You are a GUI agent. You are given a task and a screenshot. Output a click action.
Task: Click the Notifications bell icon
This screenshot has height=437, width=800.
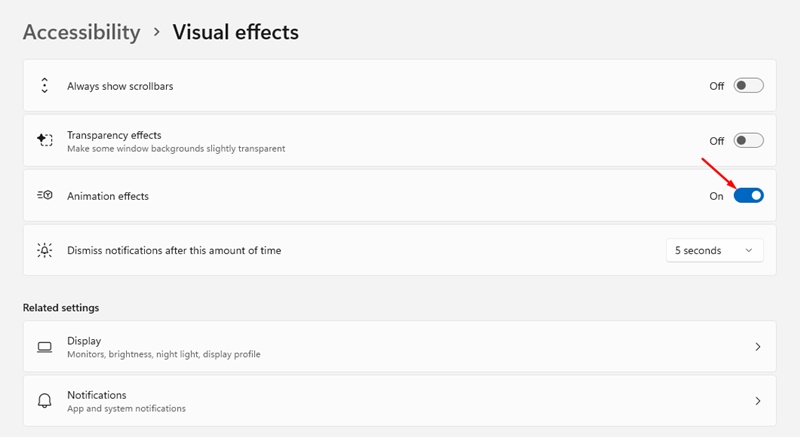pyautogui.click(x=44, y=401)
